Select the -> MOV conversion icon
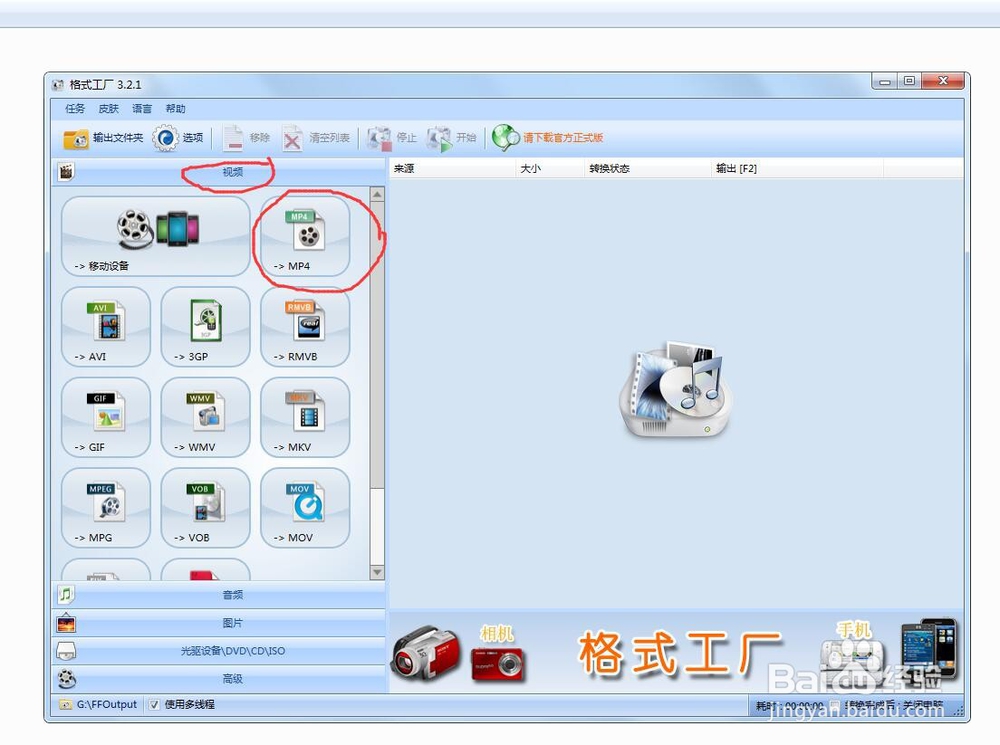 tap(305, 508)
